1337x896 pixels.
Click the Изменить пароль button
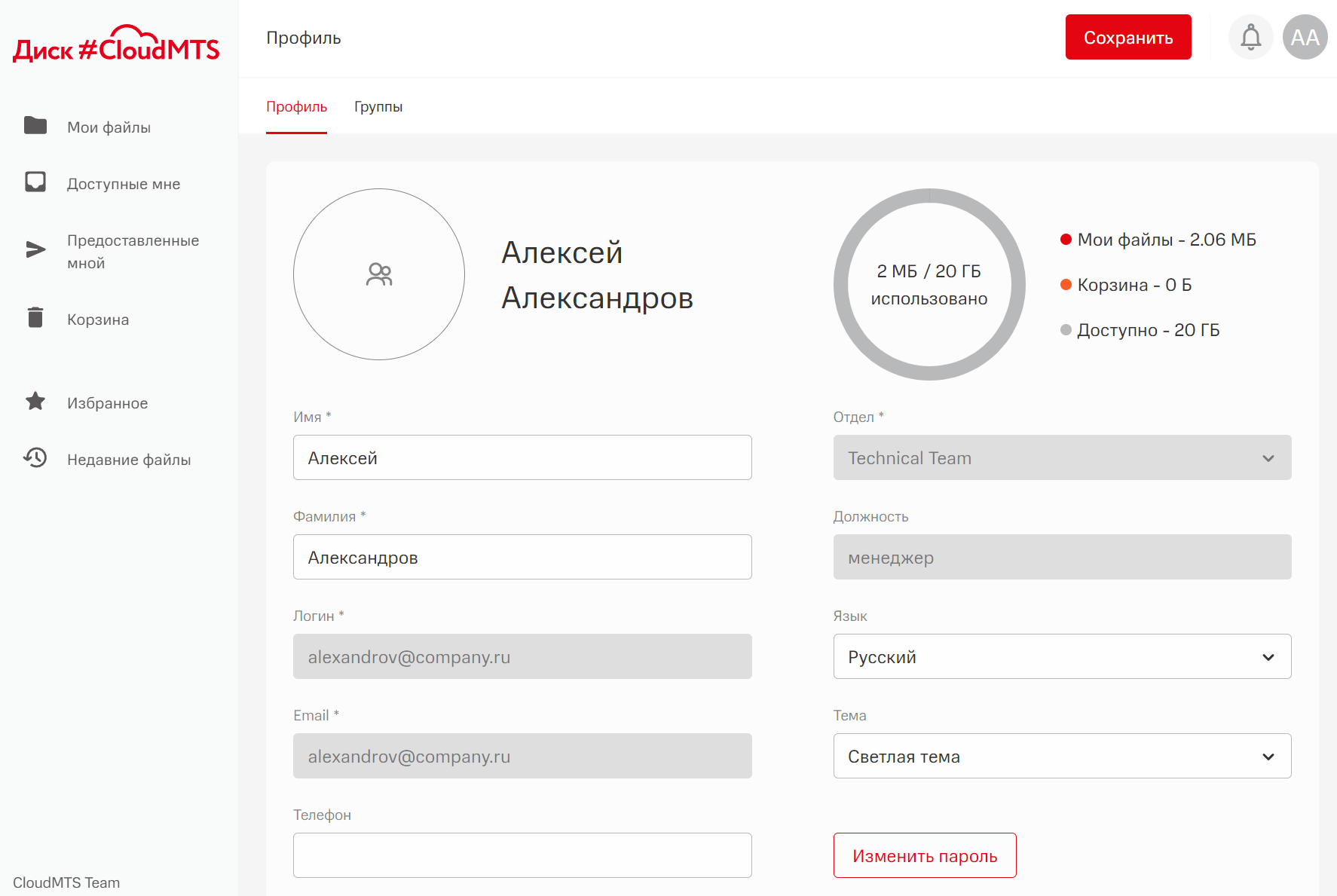924,855
